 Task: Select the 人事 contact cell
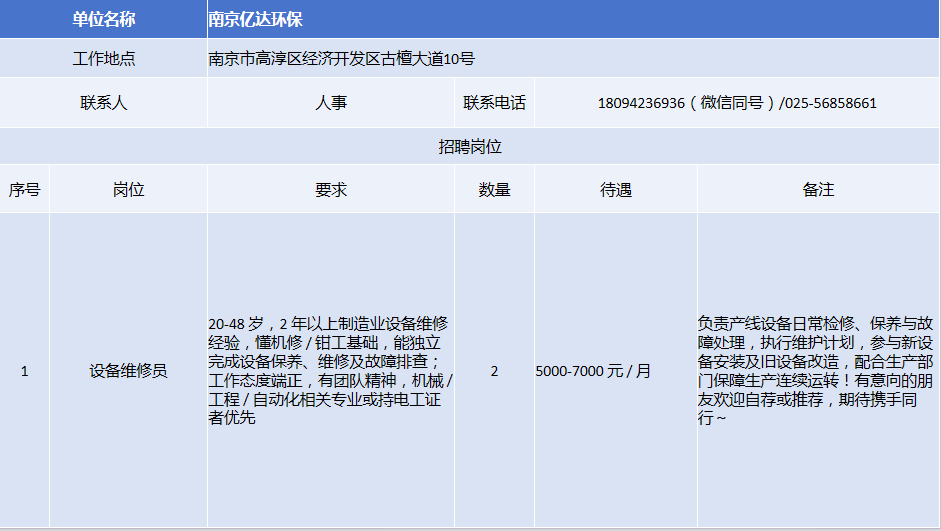[x=330, y=102]
